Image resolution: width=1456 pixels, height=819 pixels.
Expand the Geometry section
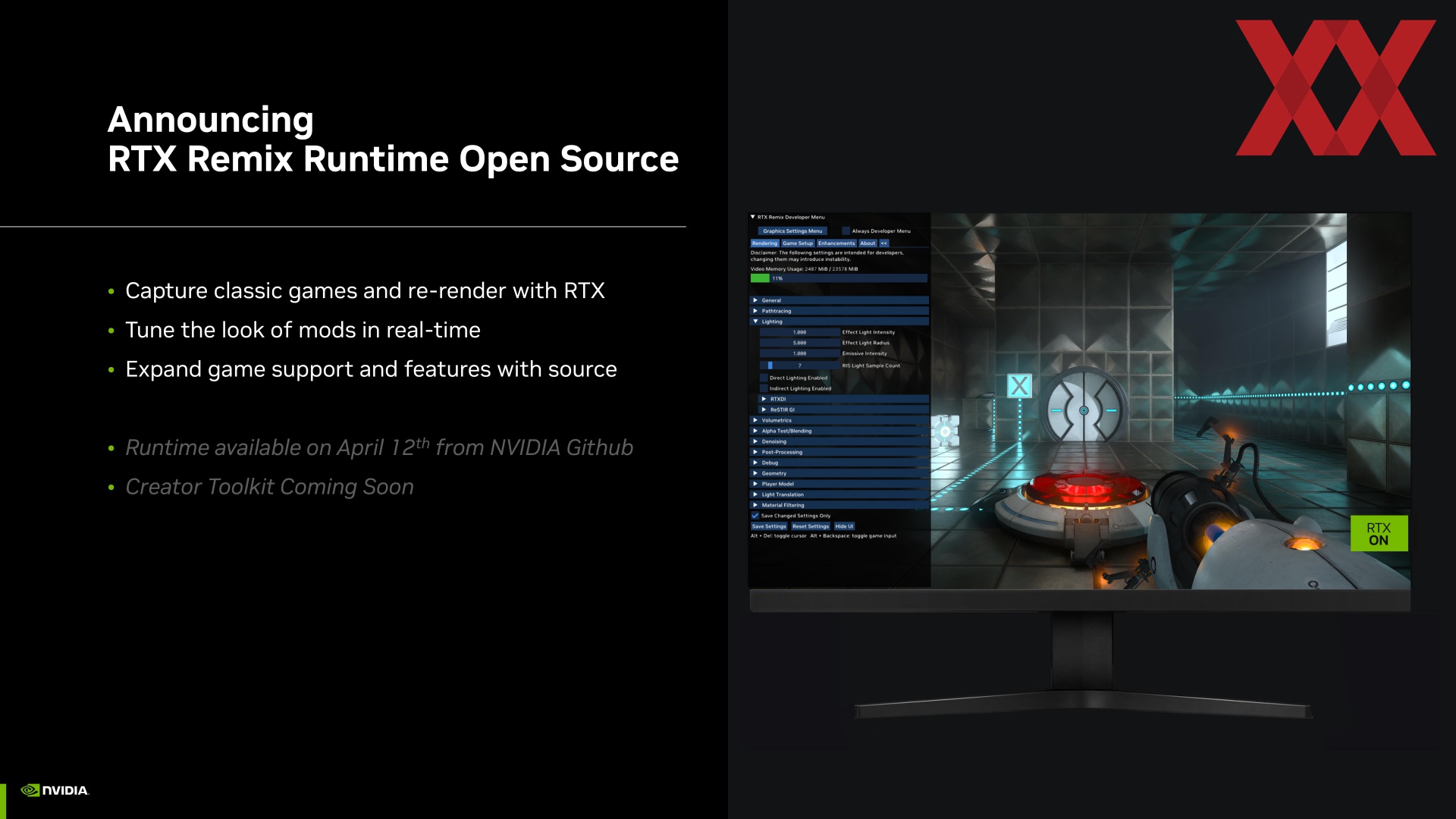(839, 473)
